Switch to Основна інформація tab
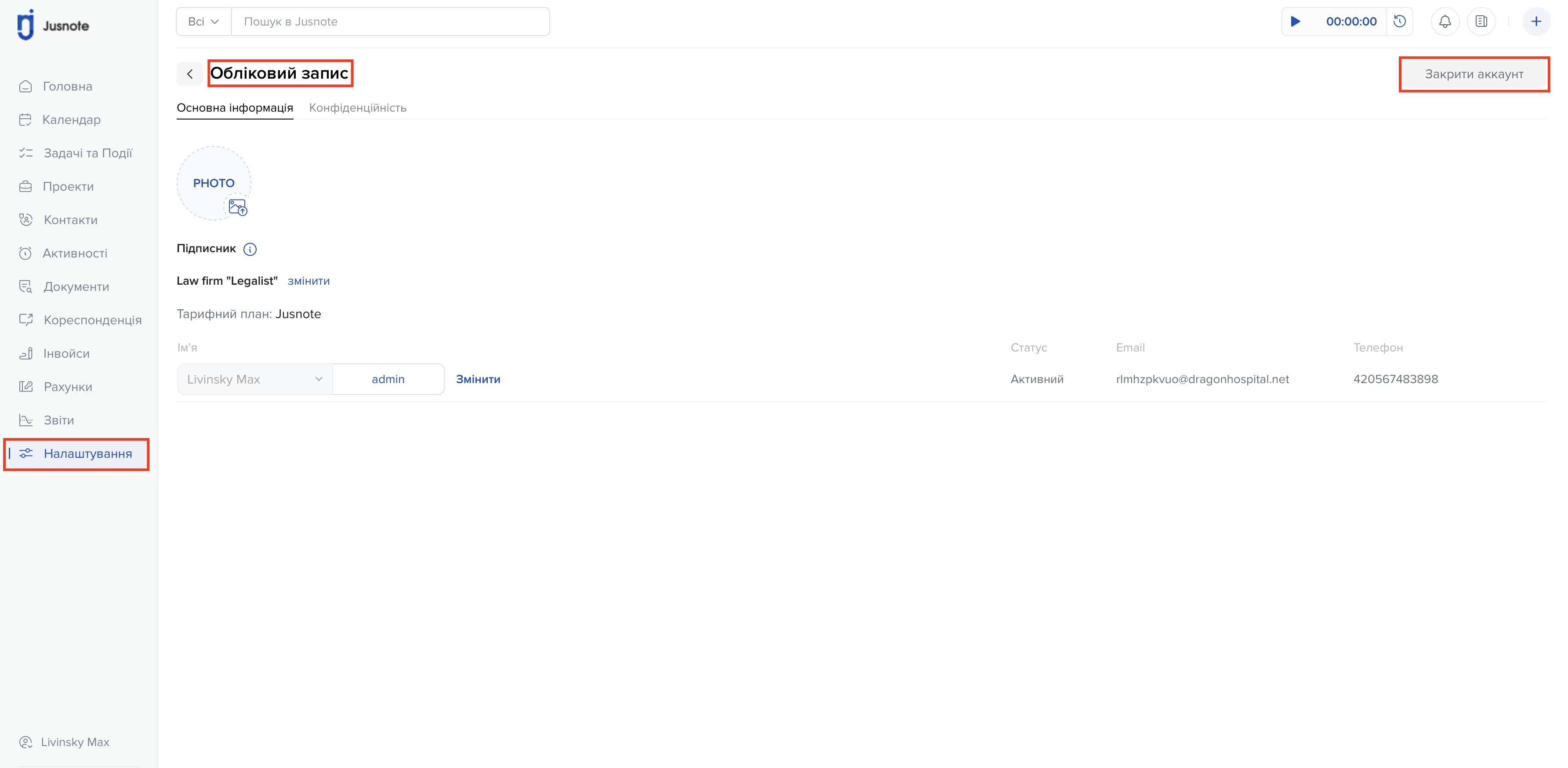 tap(235, 108)
